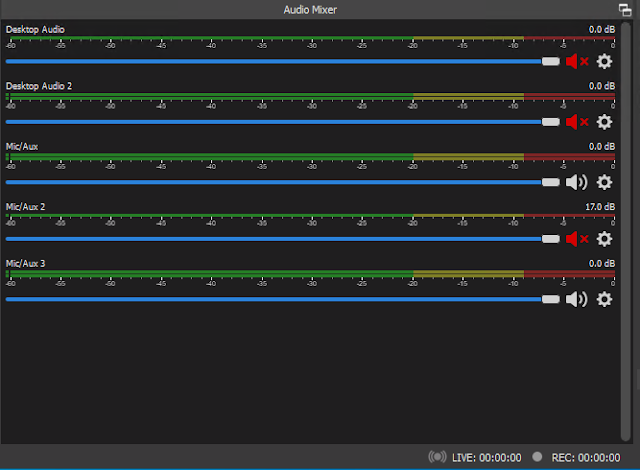Click Desktop Audio's 0.0 dB value
This screenshot has width=640, height=470.
[602, 30]
